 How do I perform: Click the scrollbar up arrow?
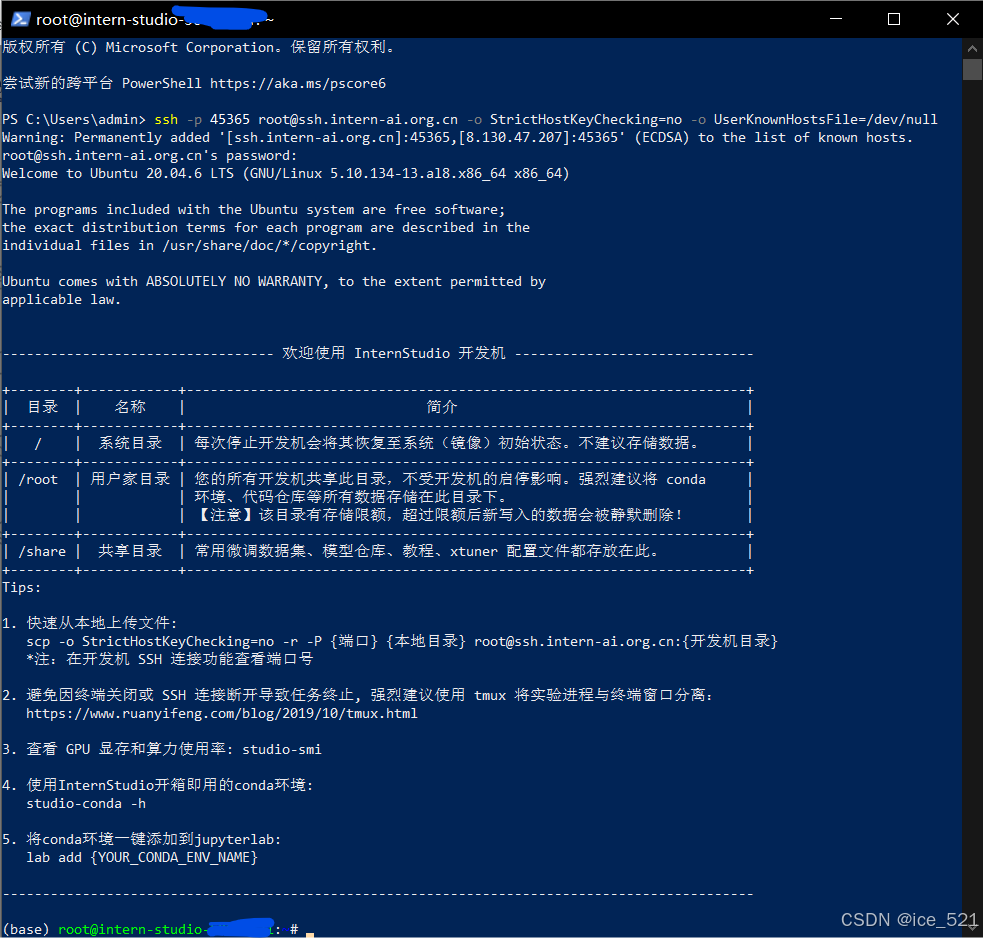pyautogui.click(x=972, y=48)
